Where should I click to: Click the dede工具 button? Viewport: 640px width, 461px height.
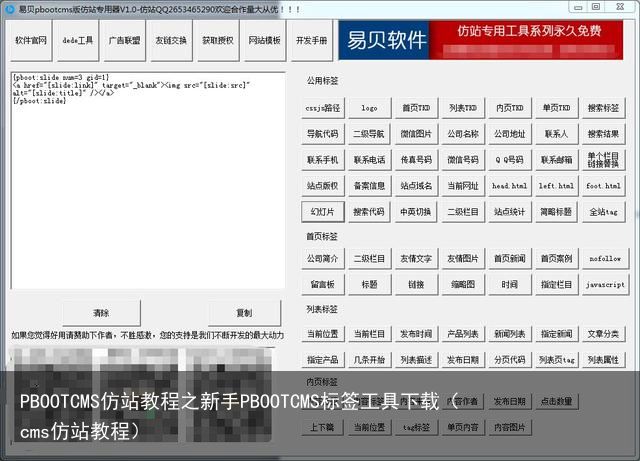point(78,40)
